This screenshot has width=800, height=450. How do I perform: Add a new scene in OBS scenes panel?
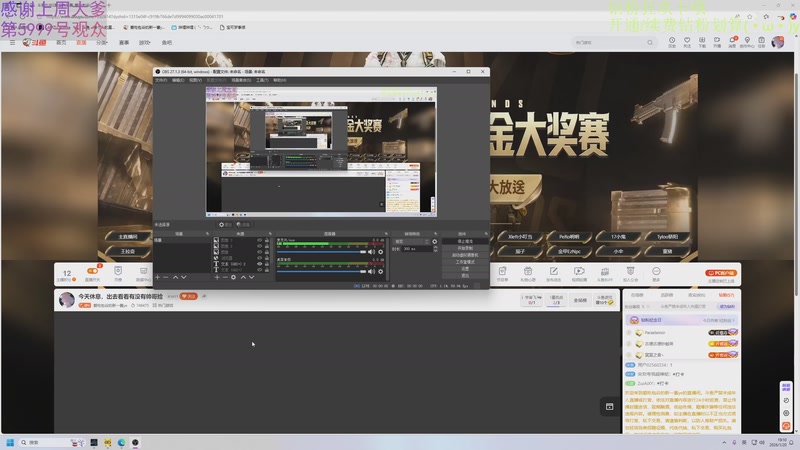[158, 277]
